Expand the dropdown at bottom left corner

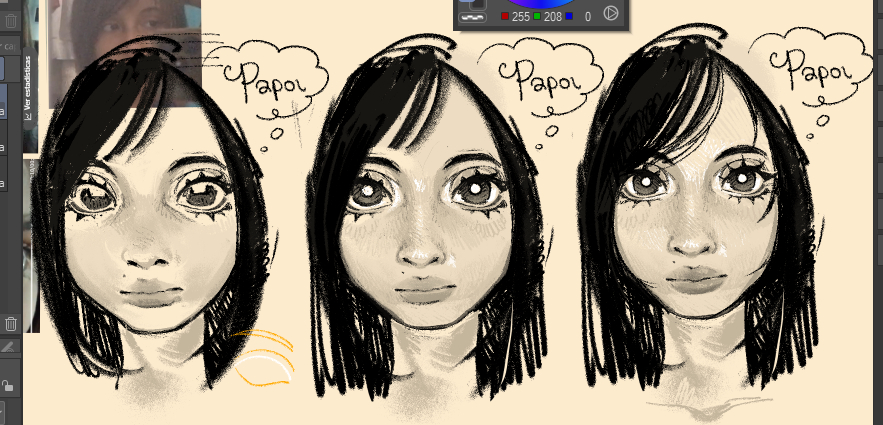tap(3, 410)
